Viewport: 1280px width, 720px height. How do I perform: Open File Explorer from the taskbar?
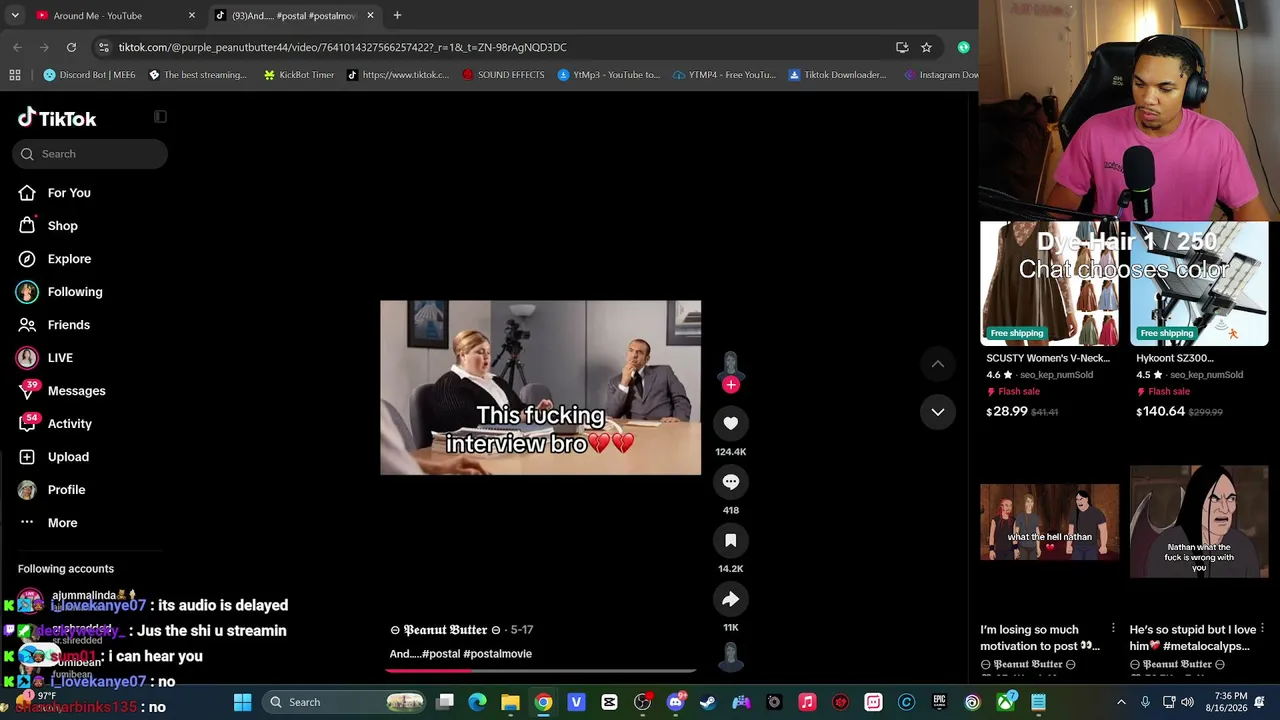click(510, 702)
